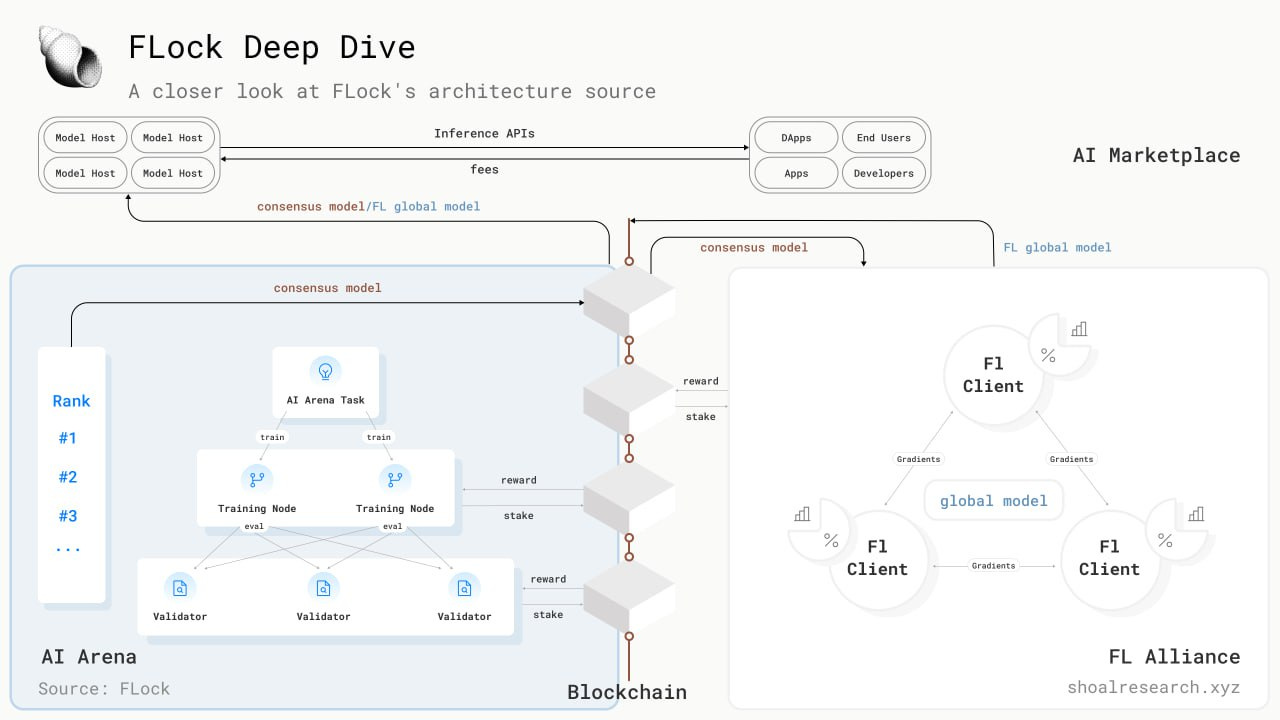Select the Developers pill
Image resolution: width=1280 pixels, height=720 pixels.
tap(884, 173)
